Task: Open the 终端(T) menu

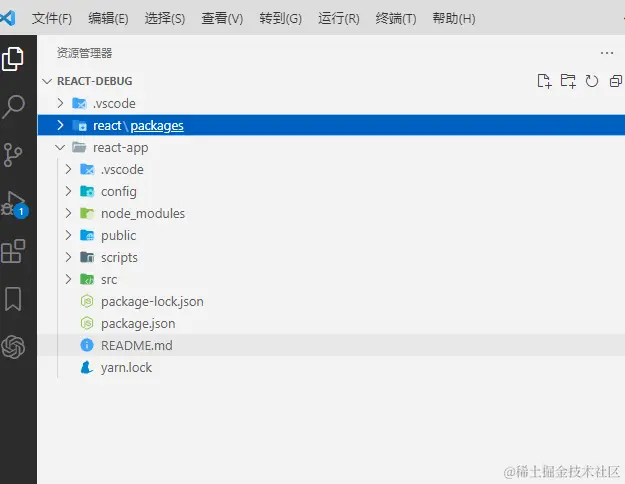Action: [396, 18]
